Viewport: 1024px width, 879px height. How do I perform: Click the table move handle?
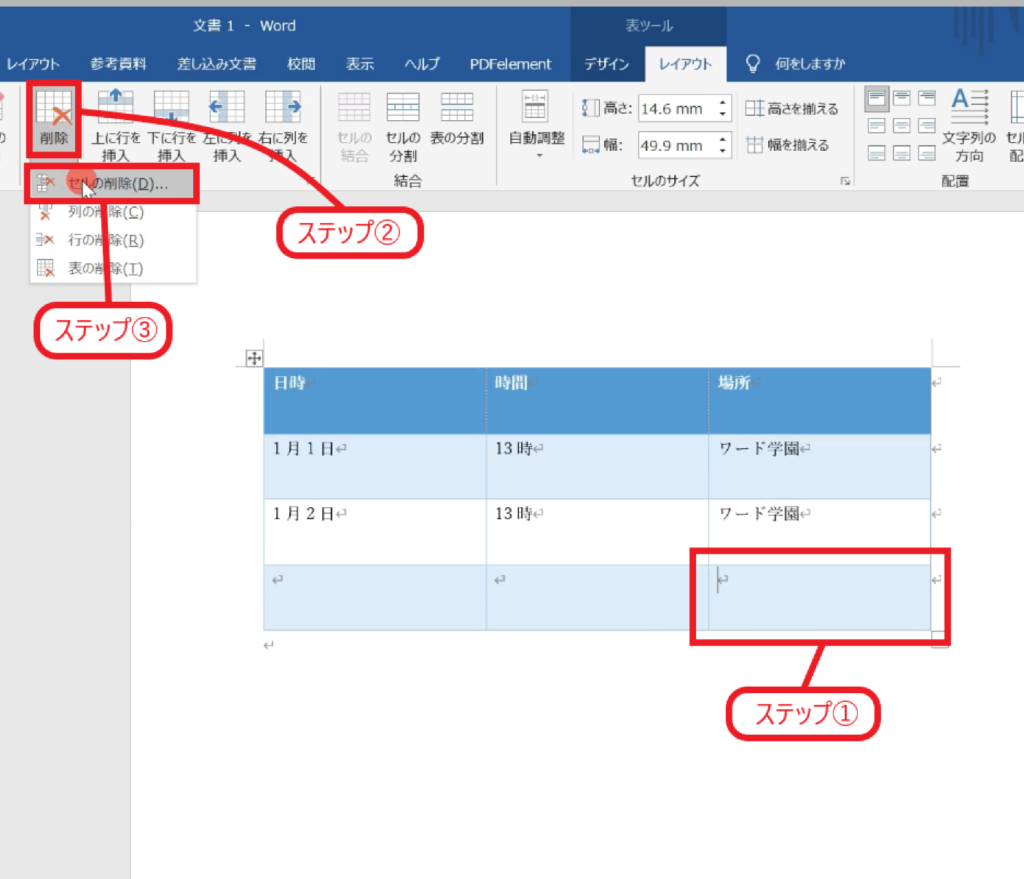[x=254, y=358]
